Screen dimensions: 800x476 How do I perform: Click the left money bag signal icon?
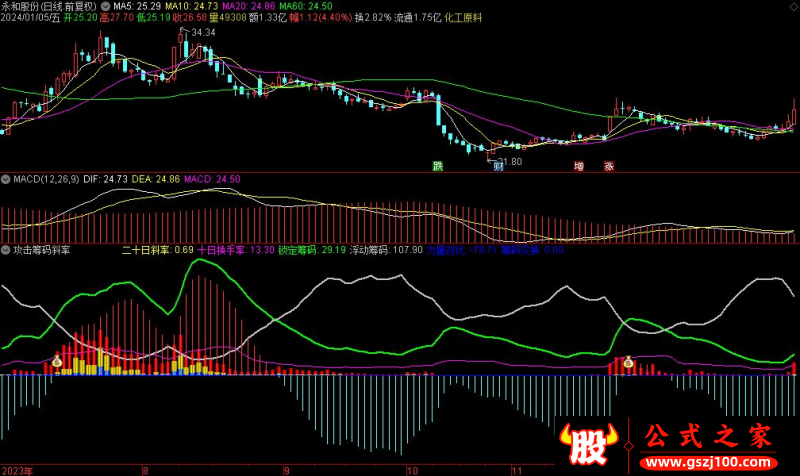click(58, 363)
